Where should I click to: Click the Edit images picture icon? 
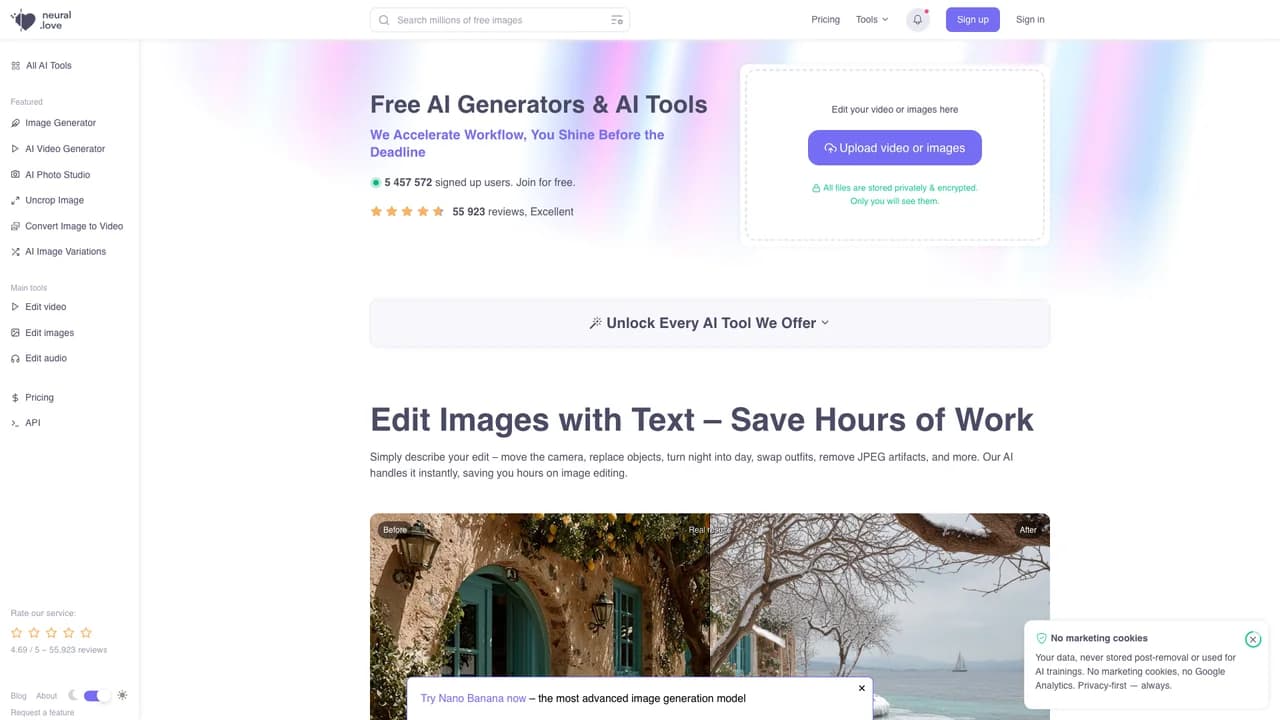[15, 333]
